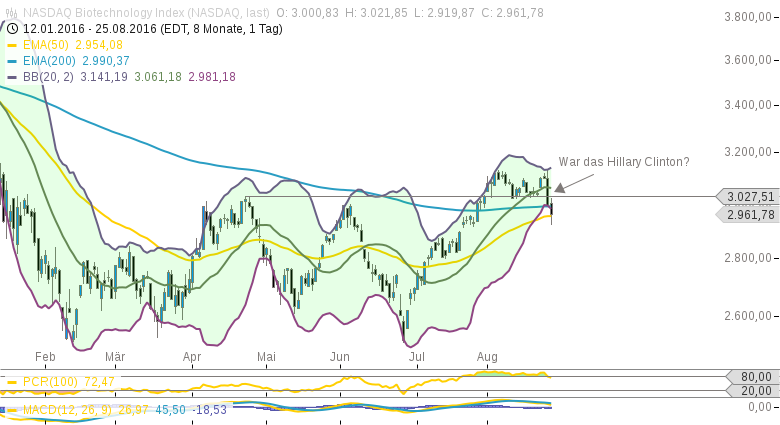The image size is (780, 425).
Task: Click the 80,00 PCR level tag
Action: (753, 377)
